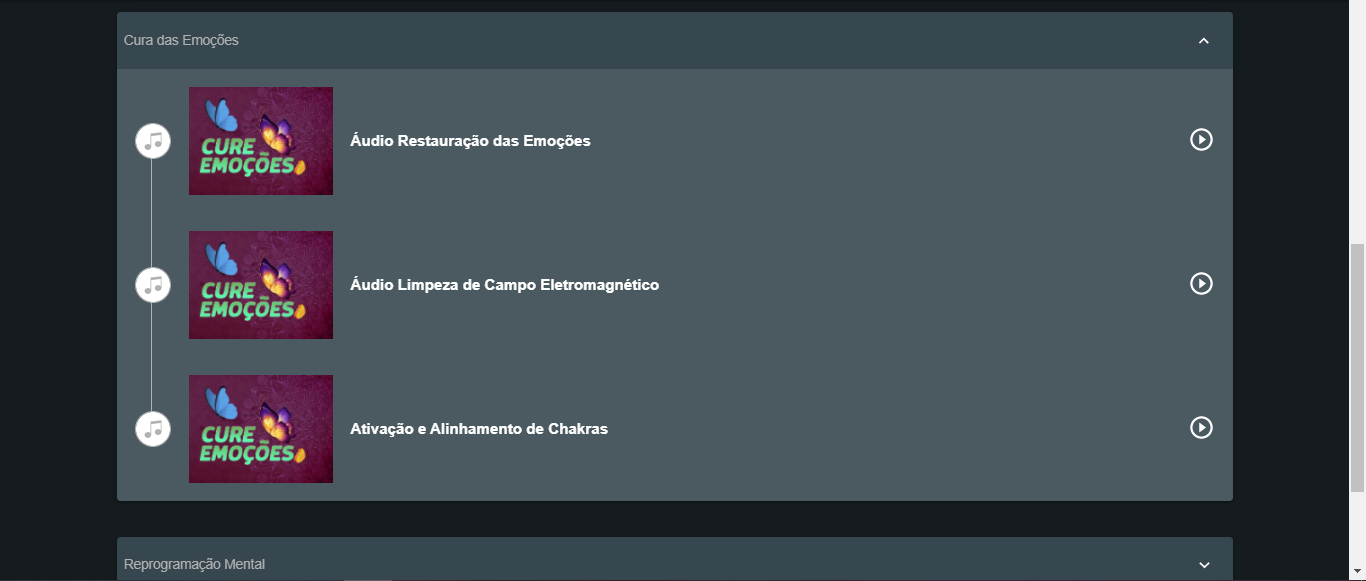Click music note icon beside Alinhamento de Chakras
1366x581 pixels.
click(x=153, y=429)
